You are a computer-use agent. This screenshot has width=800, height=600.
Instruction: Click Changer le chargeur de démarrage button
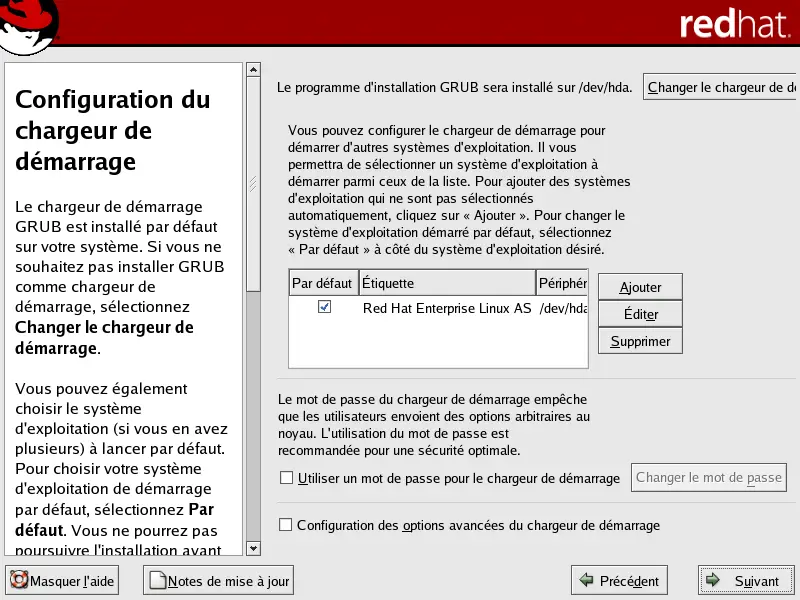coord(720,88)
